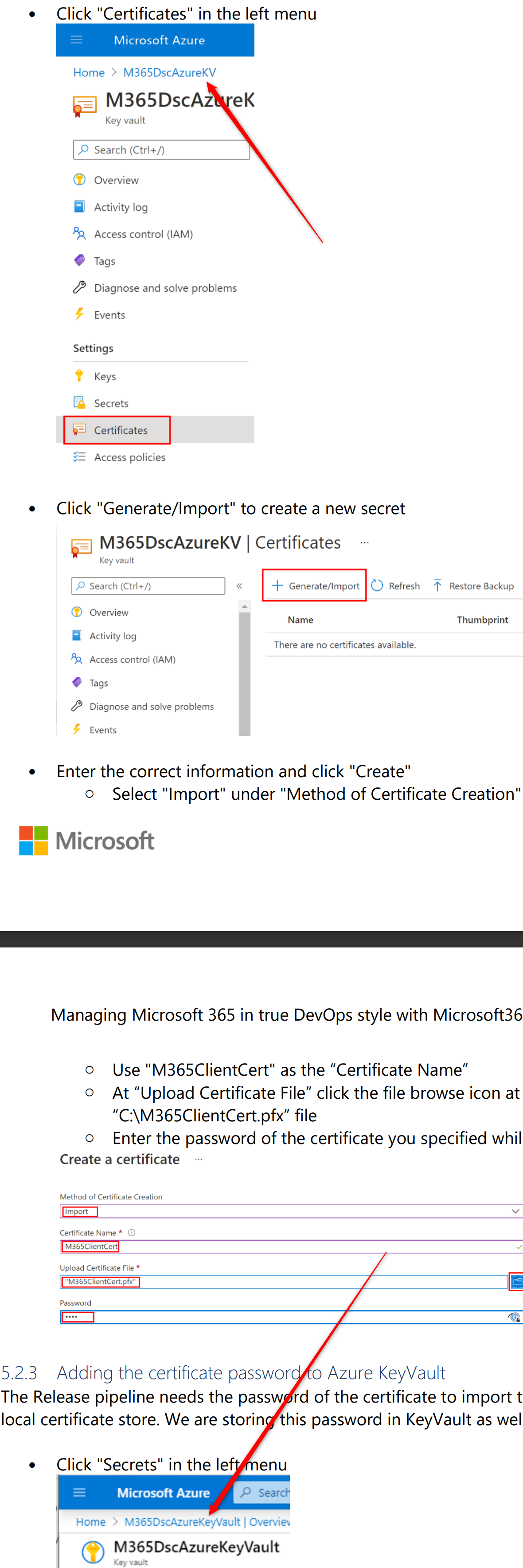Click the Thumbprint column header
The width and height of the screenshot is (523, 1568).
482,620
